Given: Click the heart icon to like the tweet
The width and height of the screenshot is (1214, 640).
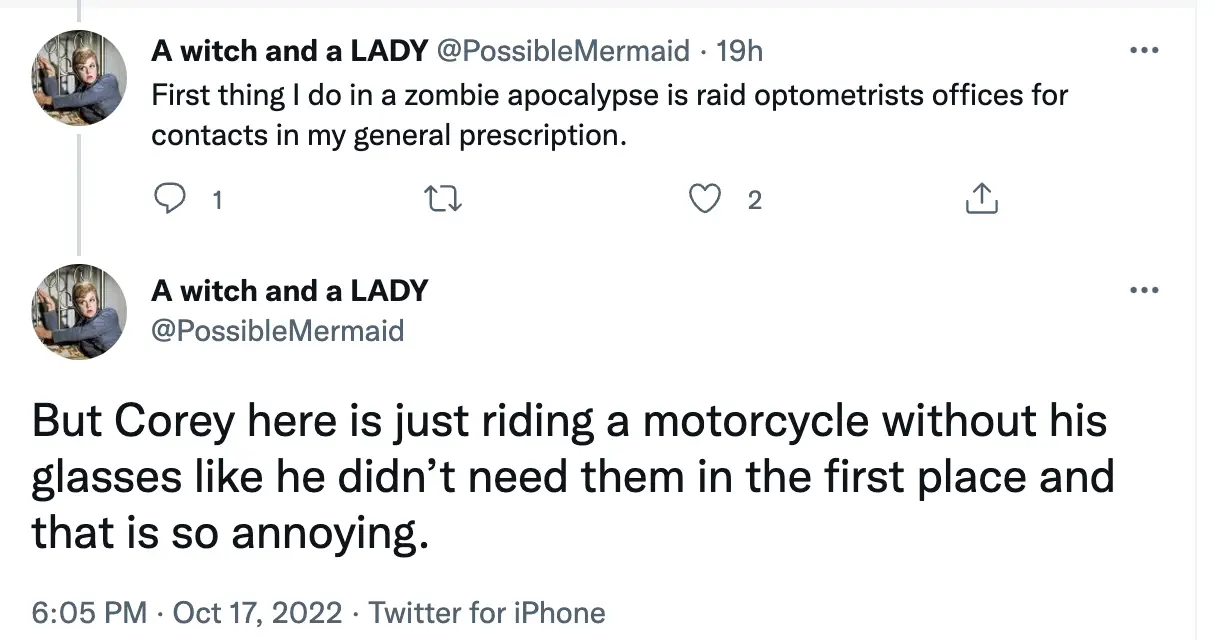Looking at the screenshot, I should [x=706, y=198].
